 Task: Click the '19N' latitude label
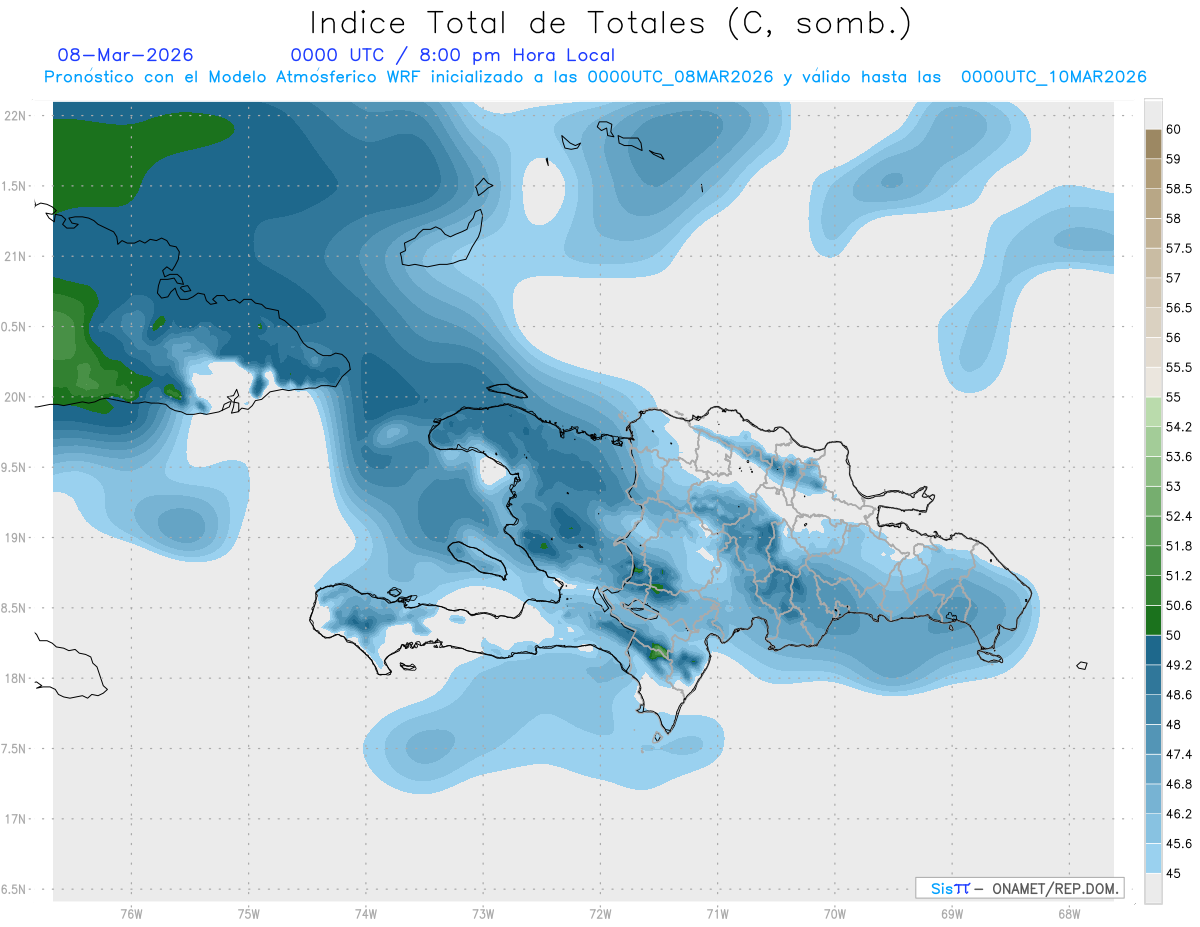(15, 538)
